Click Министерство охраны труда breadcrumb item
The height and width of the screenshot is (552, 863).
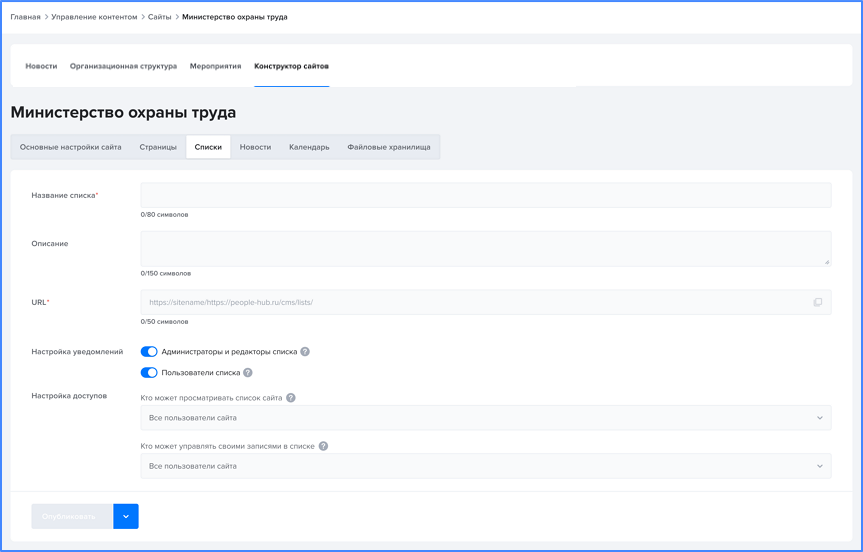[234, 17]
